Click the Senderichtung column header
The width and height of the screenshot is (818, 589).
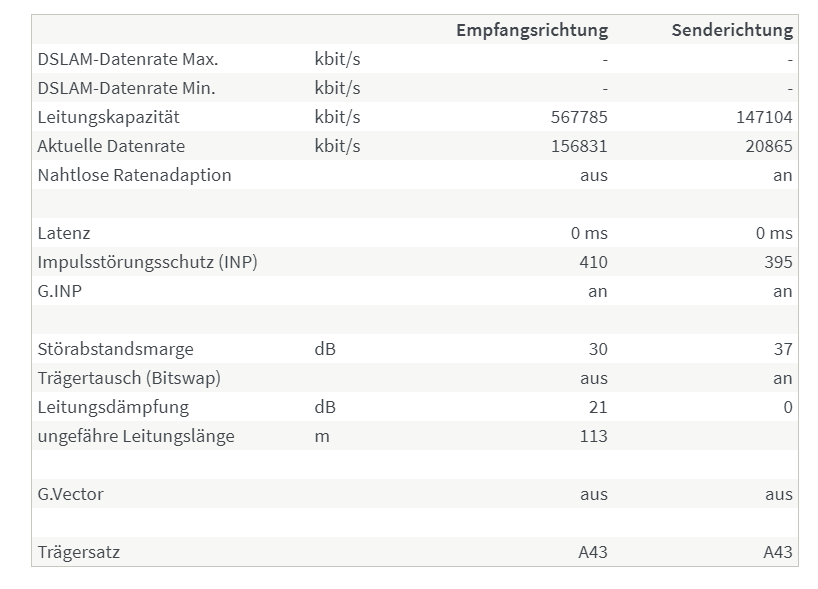point(732,30)
